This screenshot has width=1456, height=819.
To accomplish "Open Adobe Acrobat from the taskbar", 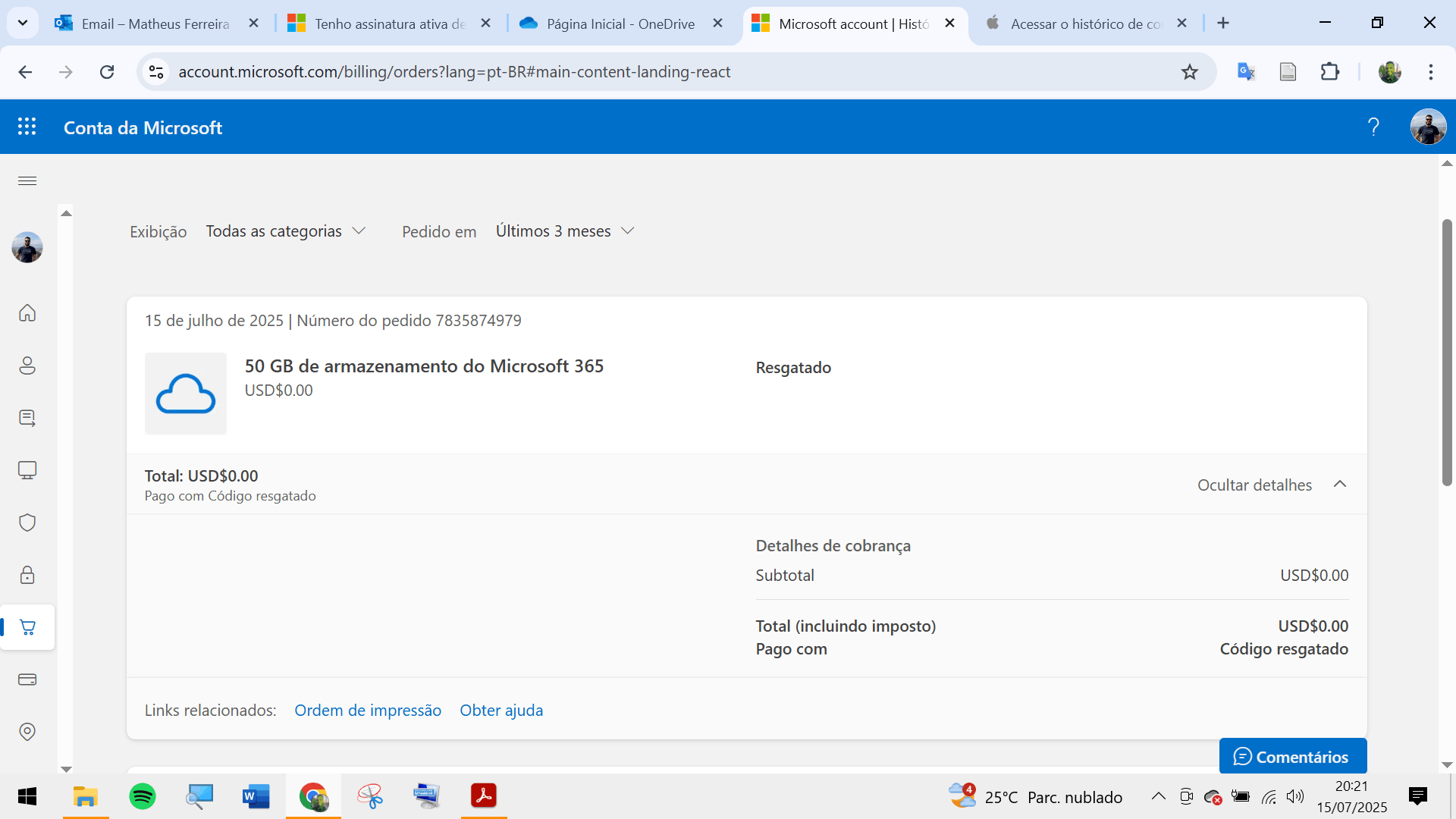I will 484,796.
